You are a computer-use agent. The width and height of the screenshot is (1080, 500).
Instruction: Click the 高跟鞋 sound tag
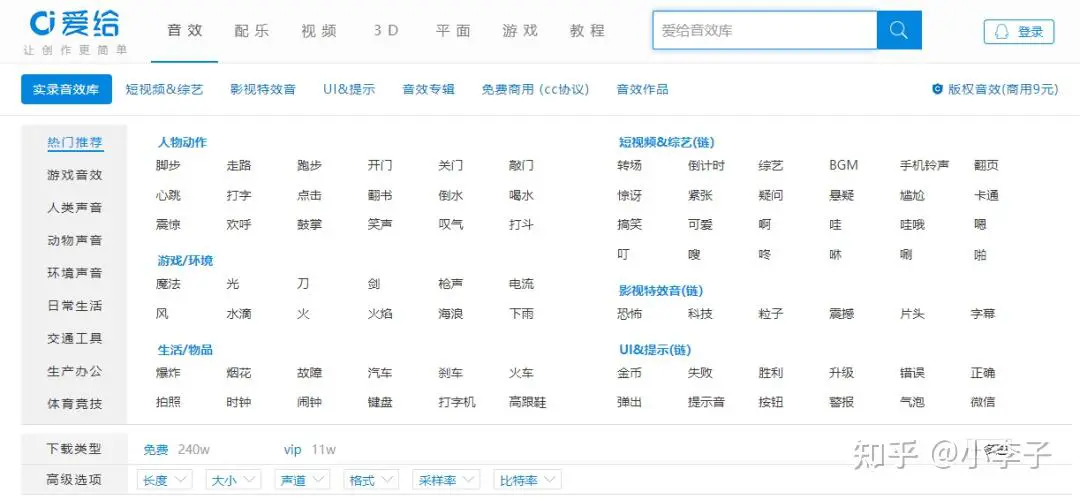528,402
